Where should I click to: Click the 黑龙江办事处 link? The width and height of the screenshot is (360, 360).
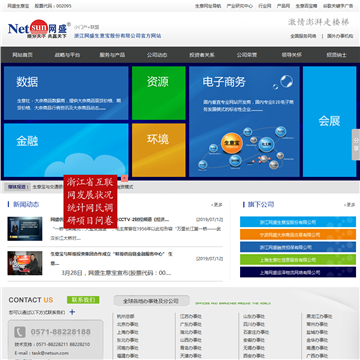point(319,316)
